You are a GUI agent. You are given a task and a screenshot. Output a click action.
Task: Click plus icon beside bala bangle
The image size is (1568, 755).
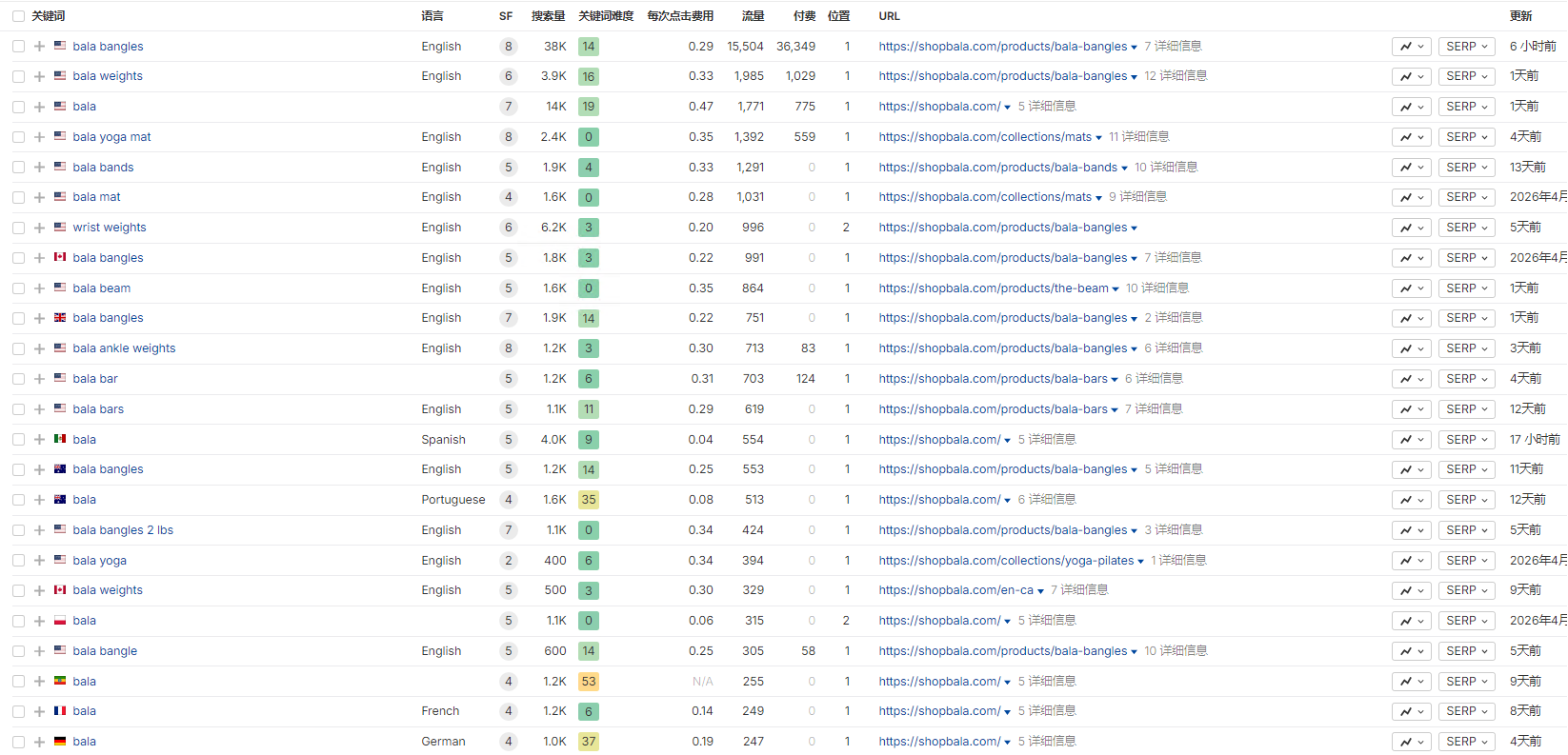point(39,651)
